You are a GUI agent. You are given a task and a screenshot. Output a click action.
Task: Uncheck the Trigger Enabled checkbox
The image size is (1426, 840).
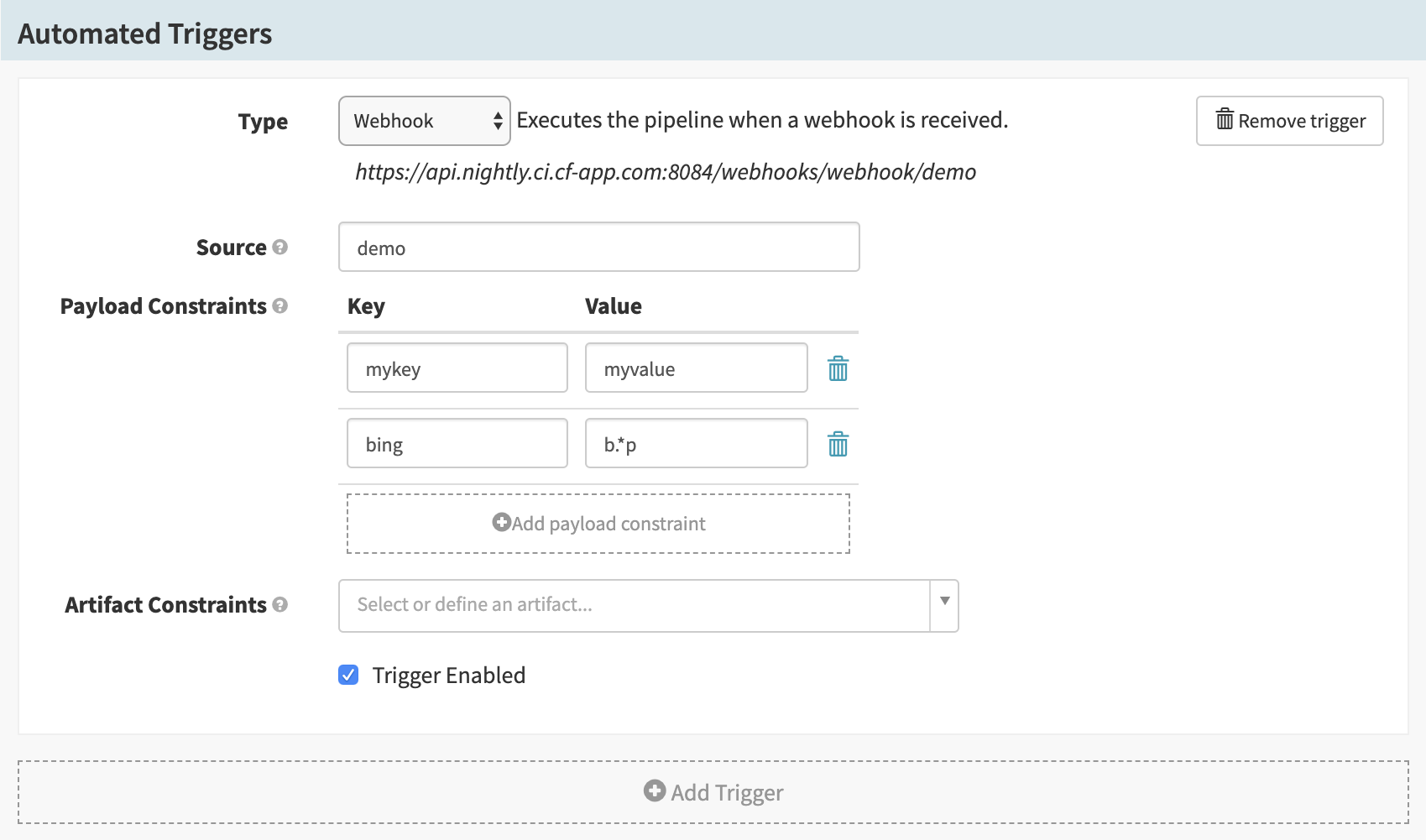click(348, 675)
